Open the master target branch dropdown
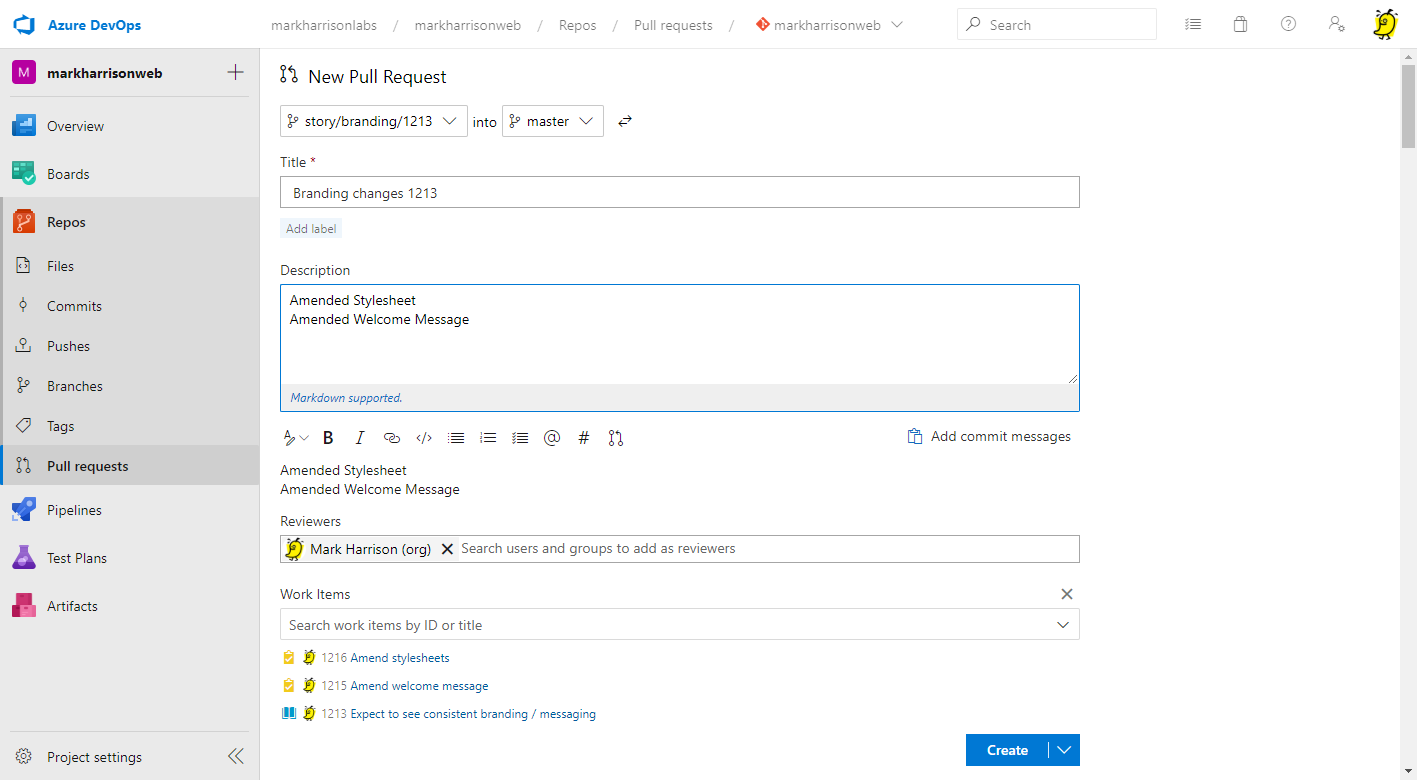This screenshot has width=1417, height=780. 552,121
